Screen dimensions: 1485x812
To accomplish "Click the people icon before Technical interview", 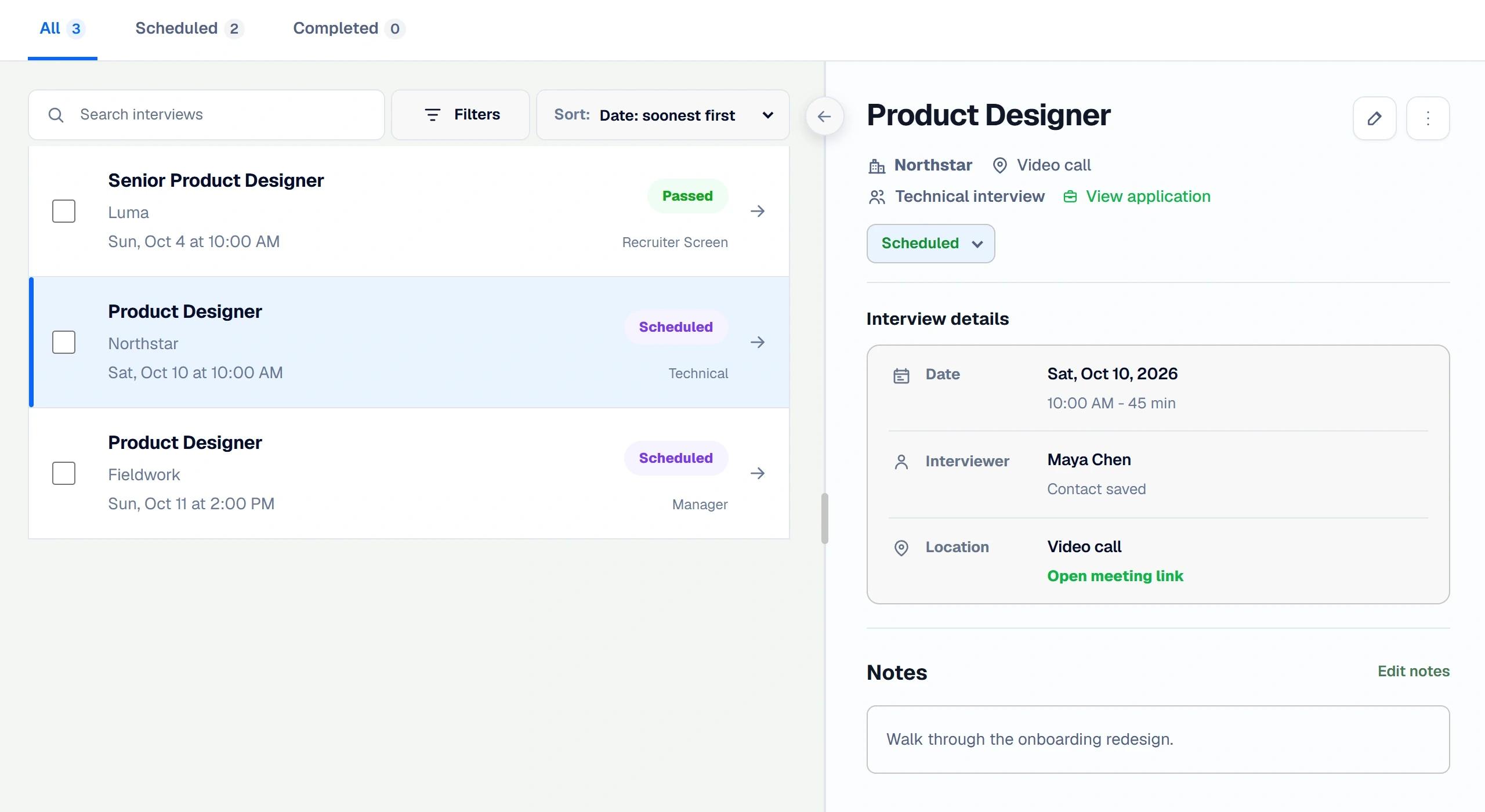I will coord(876,197).
